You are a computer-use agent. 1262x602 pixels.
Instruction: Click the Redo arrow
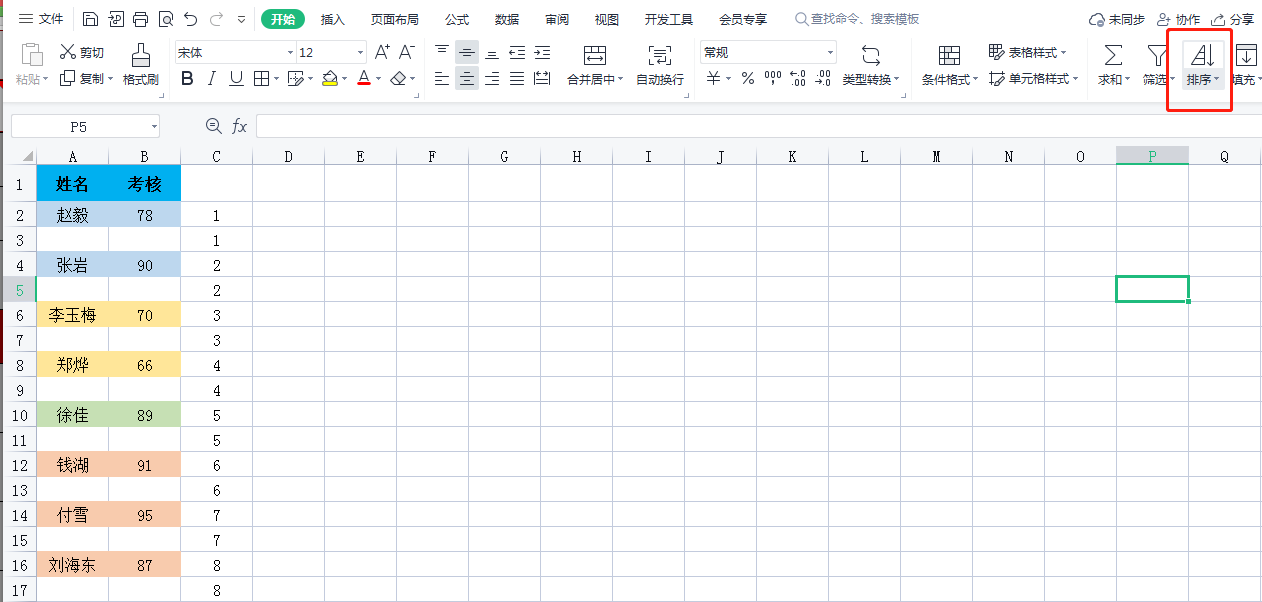(x=217, y=19)
